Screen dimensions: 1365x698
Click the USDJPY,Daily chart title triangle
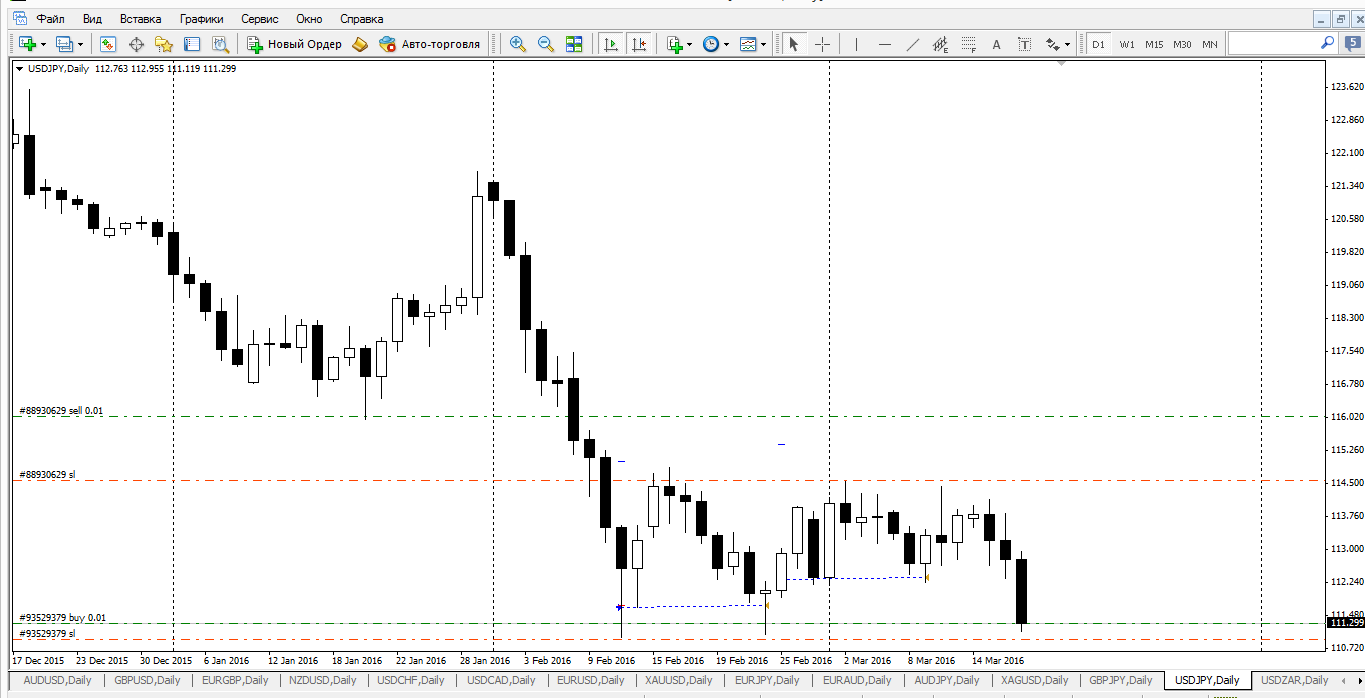pos(19,69)
